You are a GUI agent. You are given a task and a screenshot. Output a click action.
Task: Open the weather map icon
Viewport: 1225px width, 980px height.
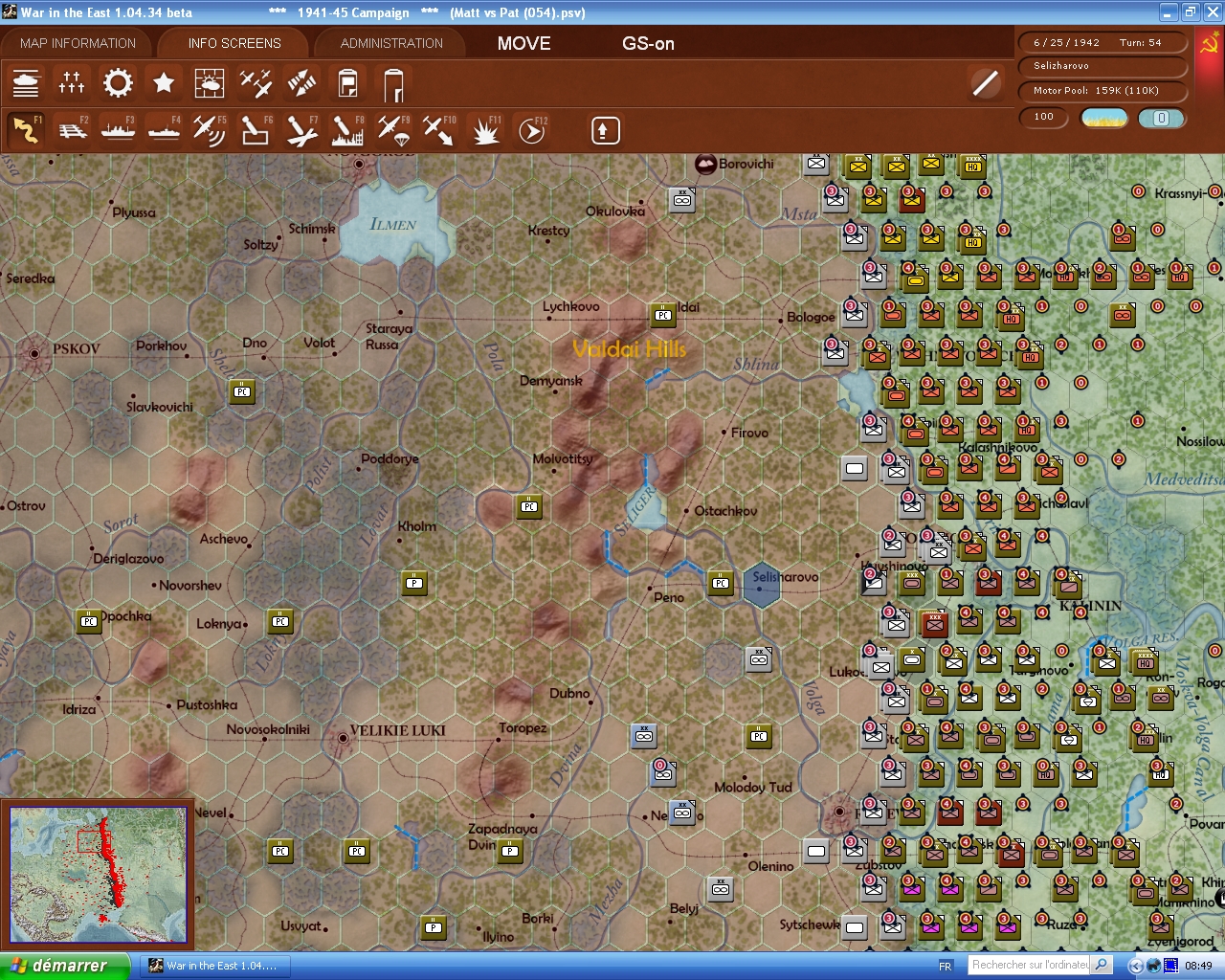[210, 83]
